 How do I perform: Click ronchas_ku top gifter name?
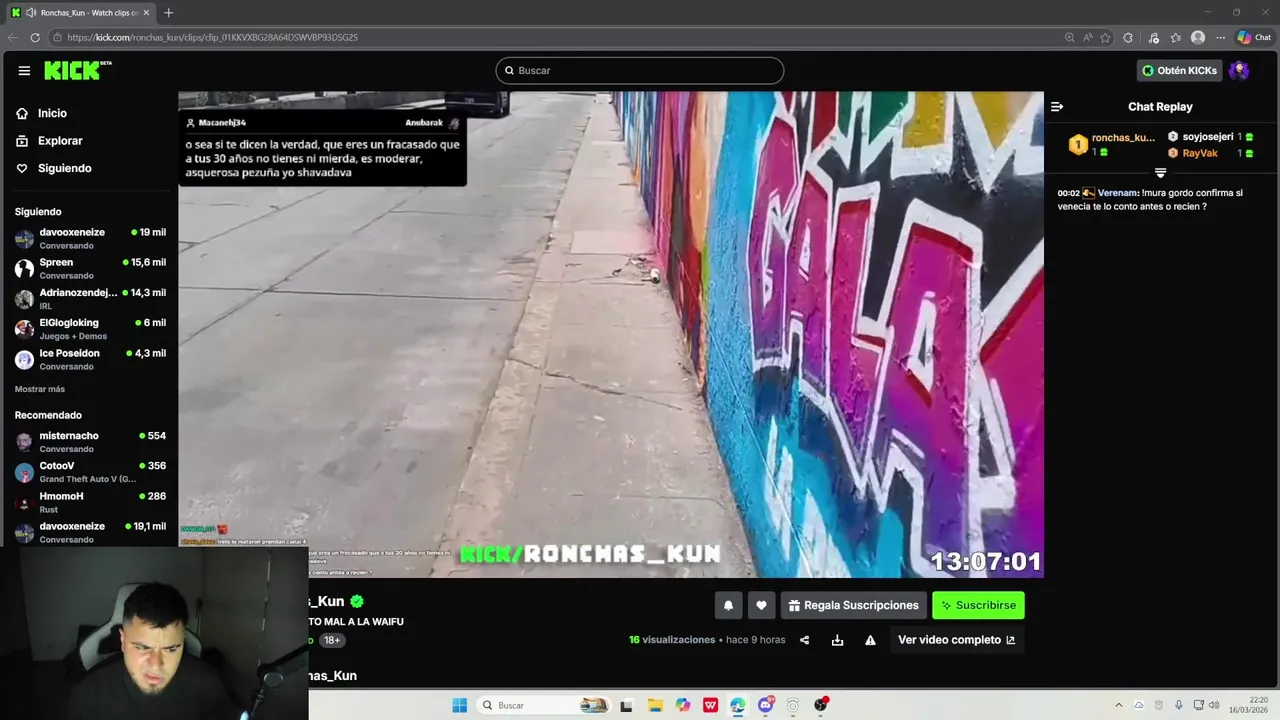(x=1123, y=138)
